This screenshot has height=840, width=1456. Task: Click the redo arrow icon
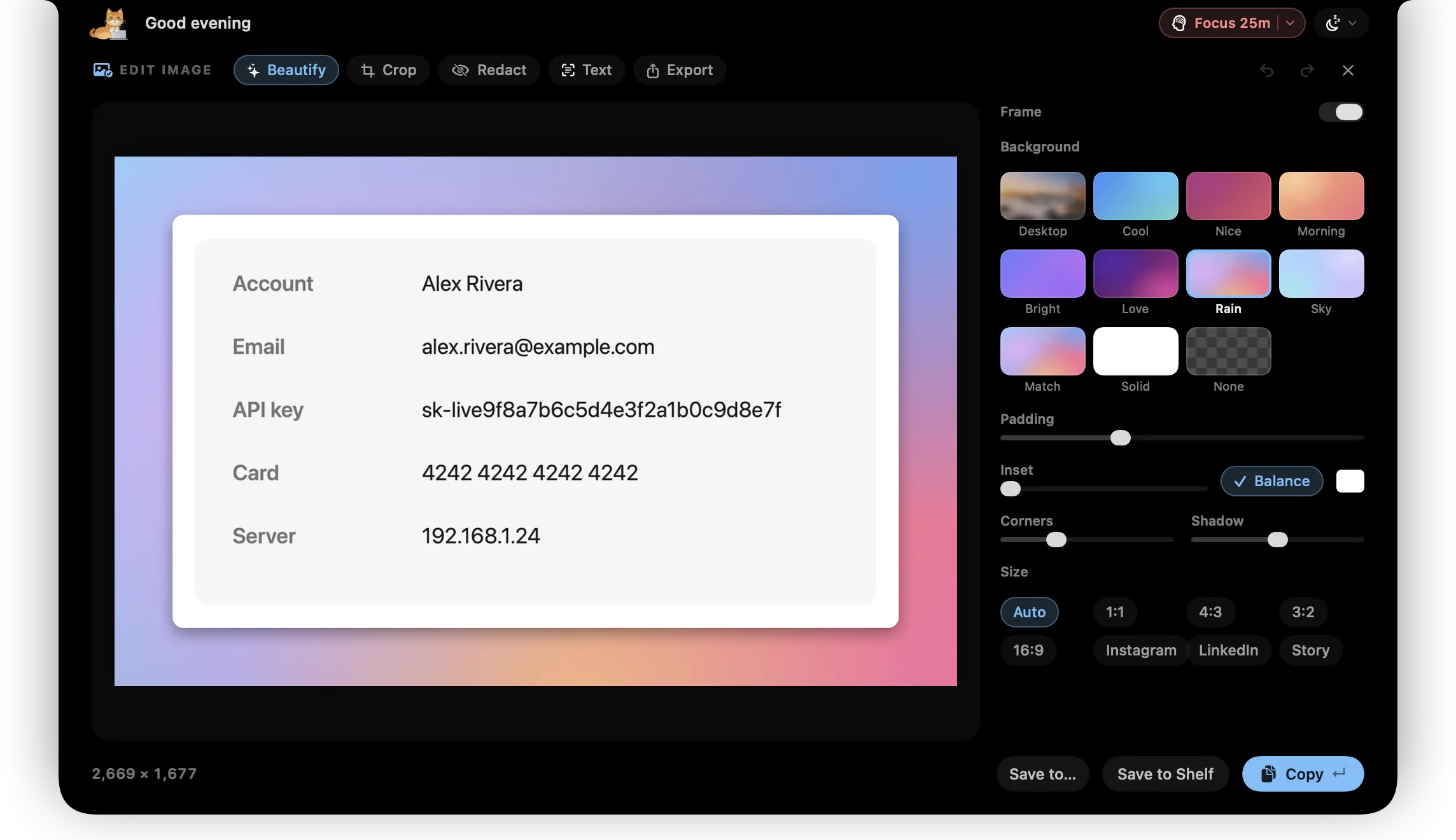pyautogui.click(x=1307, y=71)
